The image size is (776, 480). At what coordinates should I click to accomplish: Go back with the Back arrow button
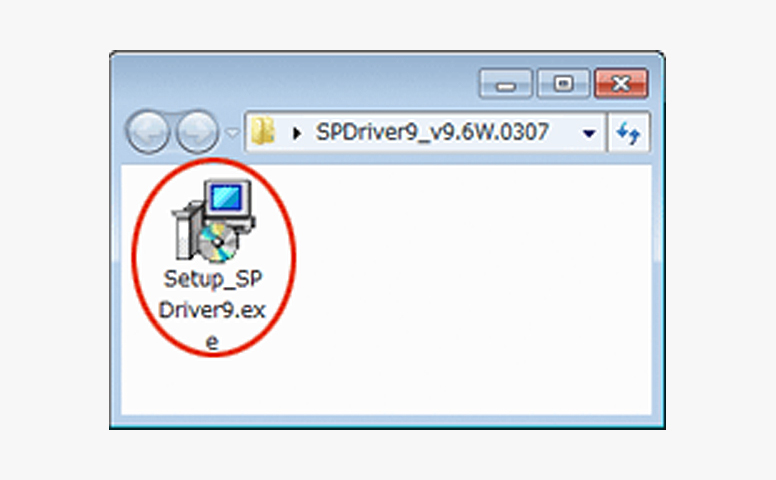(147, 132)
